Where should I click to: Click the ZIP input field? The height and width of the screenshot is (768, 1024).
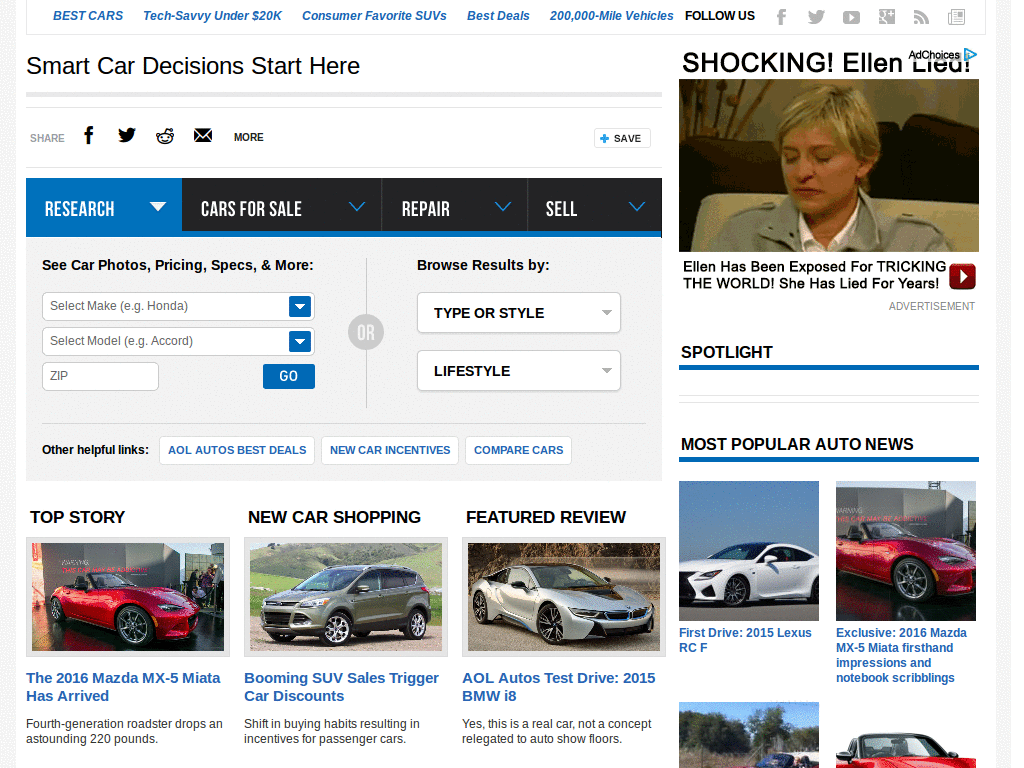tap(101, 376)
